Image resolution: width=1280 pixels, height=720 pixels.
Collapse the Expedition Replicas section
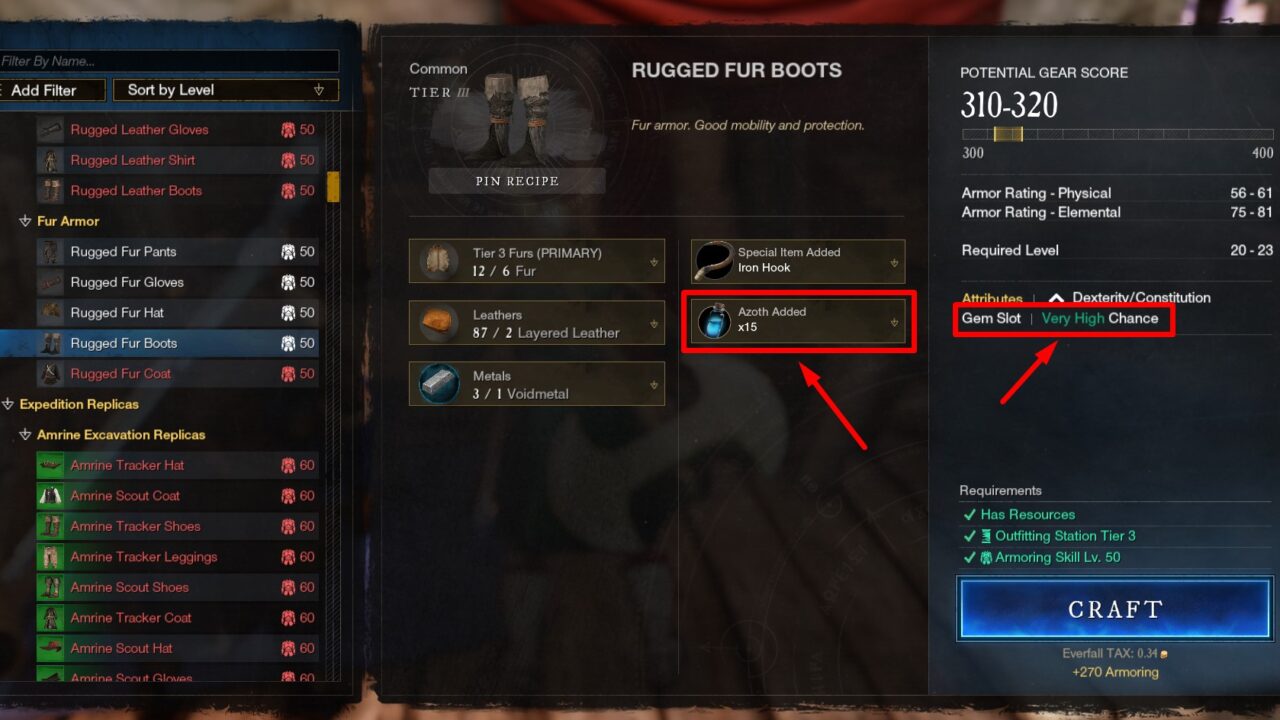[x=9, y=404]
